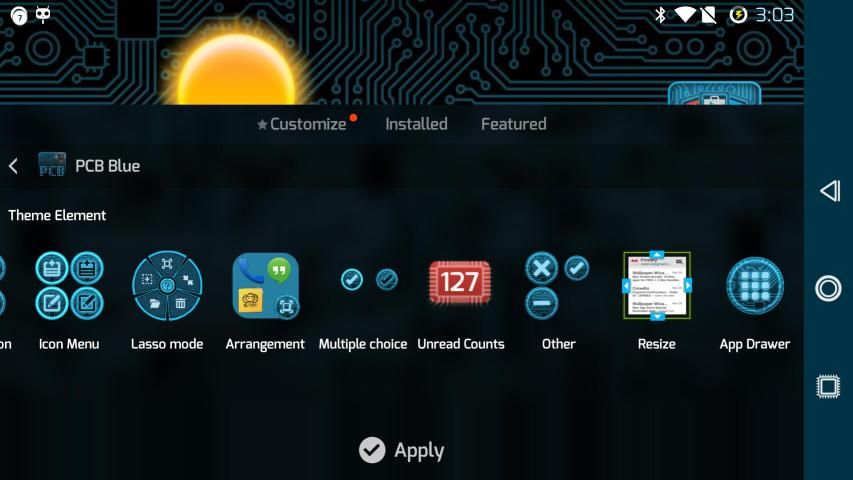Image resolution: width=853 pixels, height=480 pixels.
Task: Select the Resize preview thumbnail
Action: click(657, 285)
